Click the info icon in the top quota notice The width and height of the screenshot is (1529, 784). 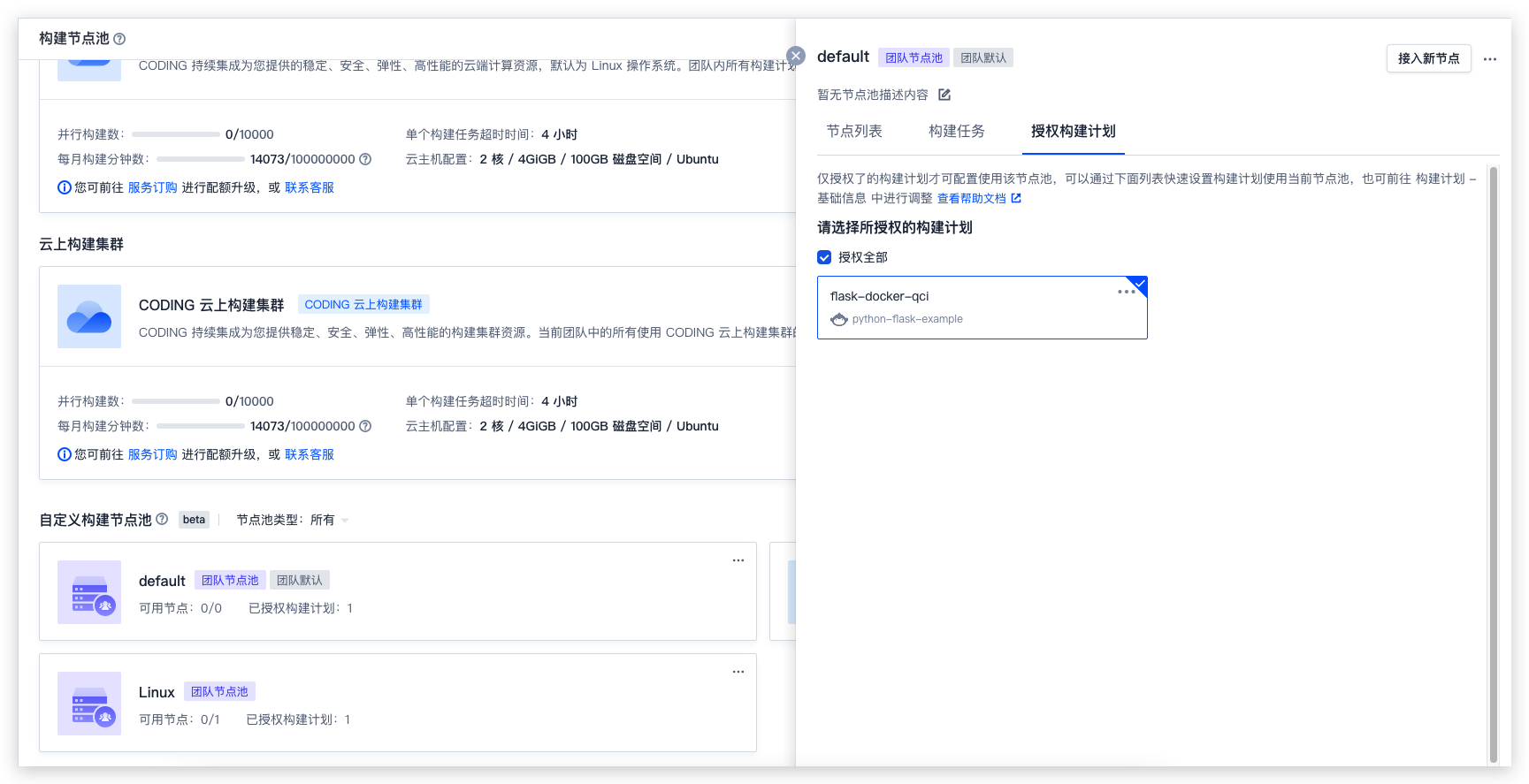point(64,187)
